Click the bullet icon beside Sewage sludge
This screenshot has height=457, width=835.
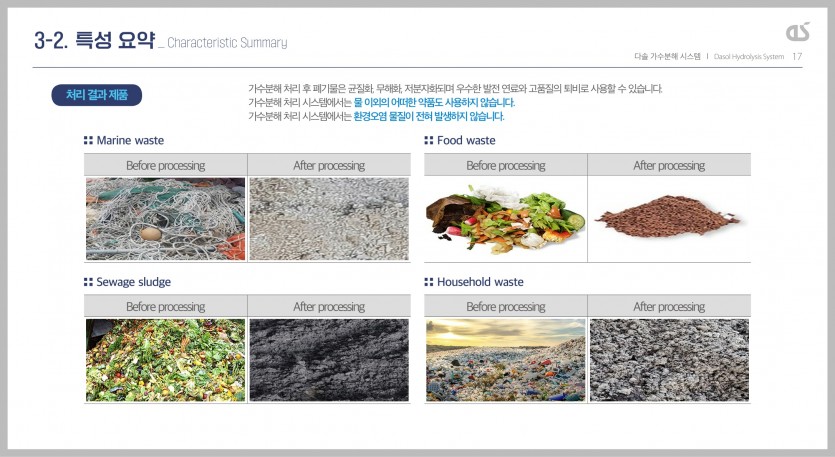[88, 282]
